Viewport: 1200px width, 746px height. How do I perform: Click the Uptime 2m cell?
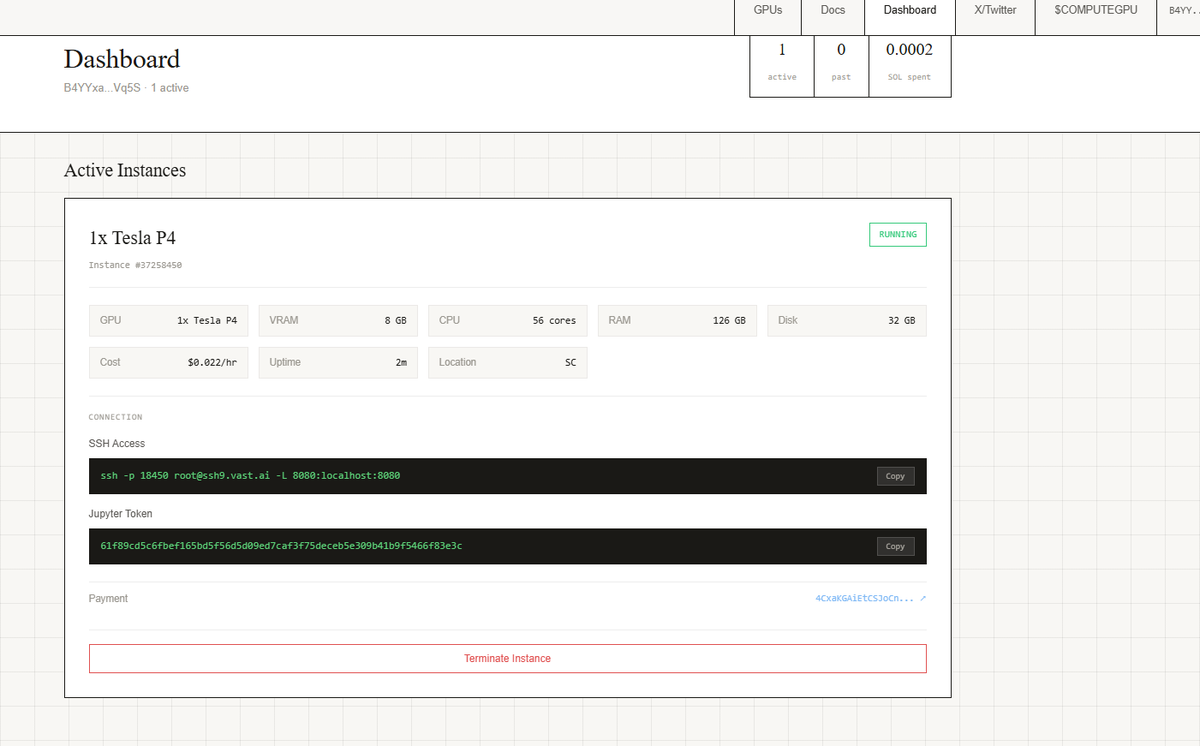[338, 362]
